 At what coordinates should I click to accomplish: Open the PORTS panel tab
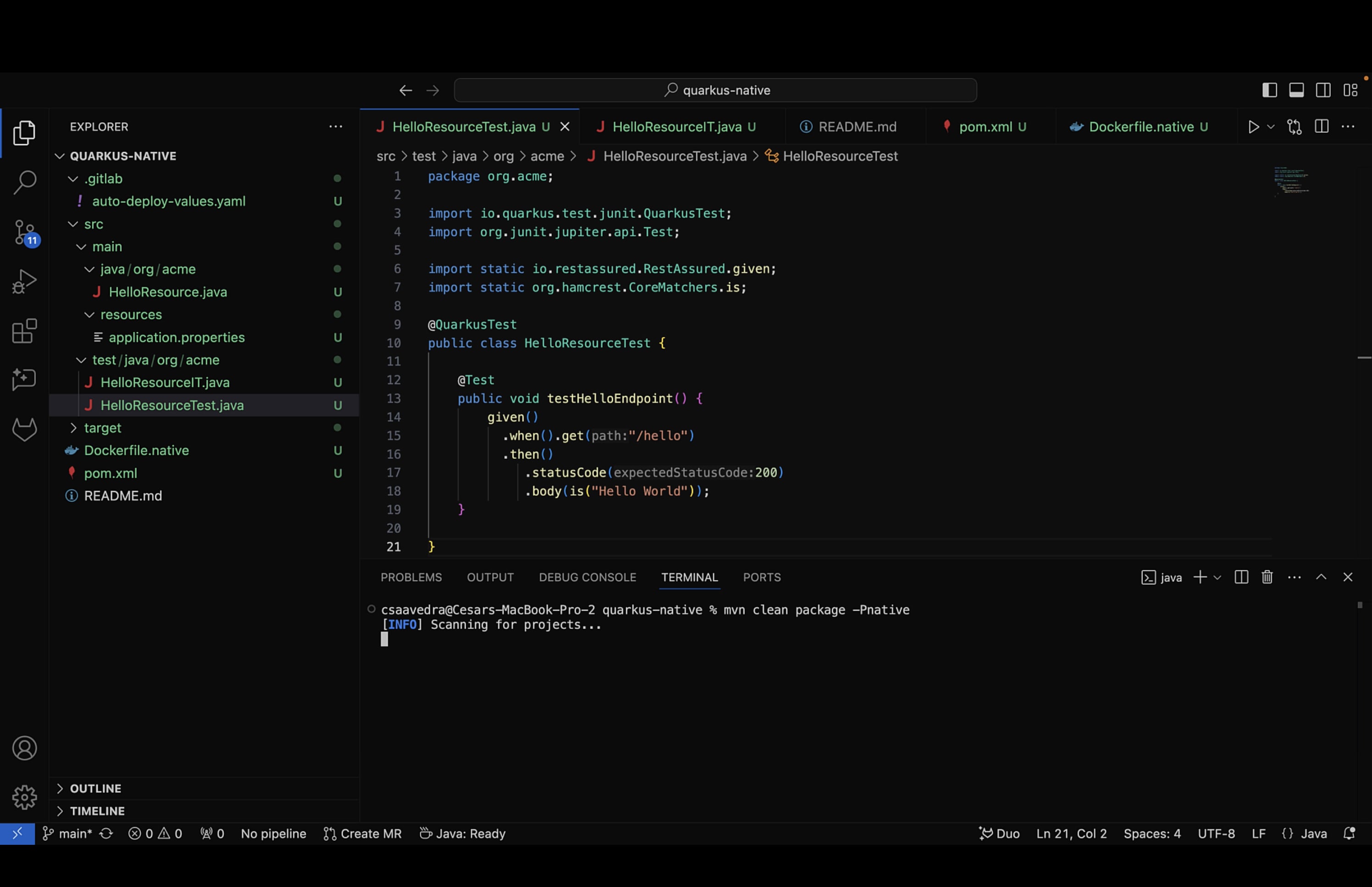coord(762,577)
